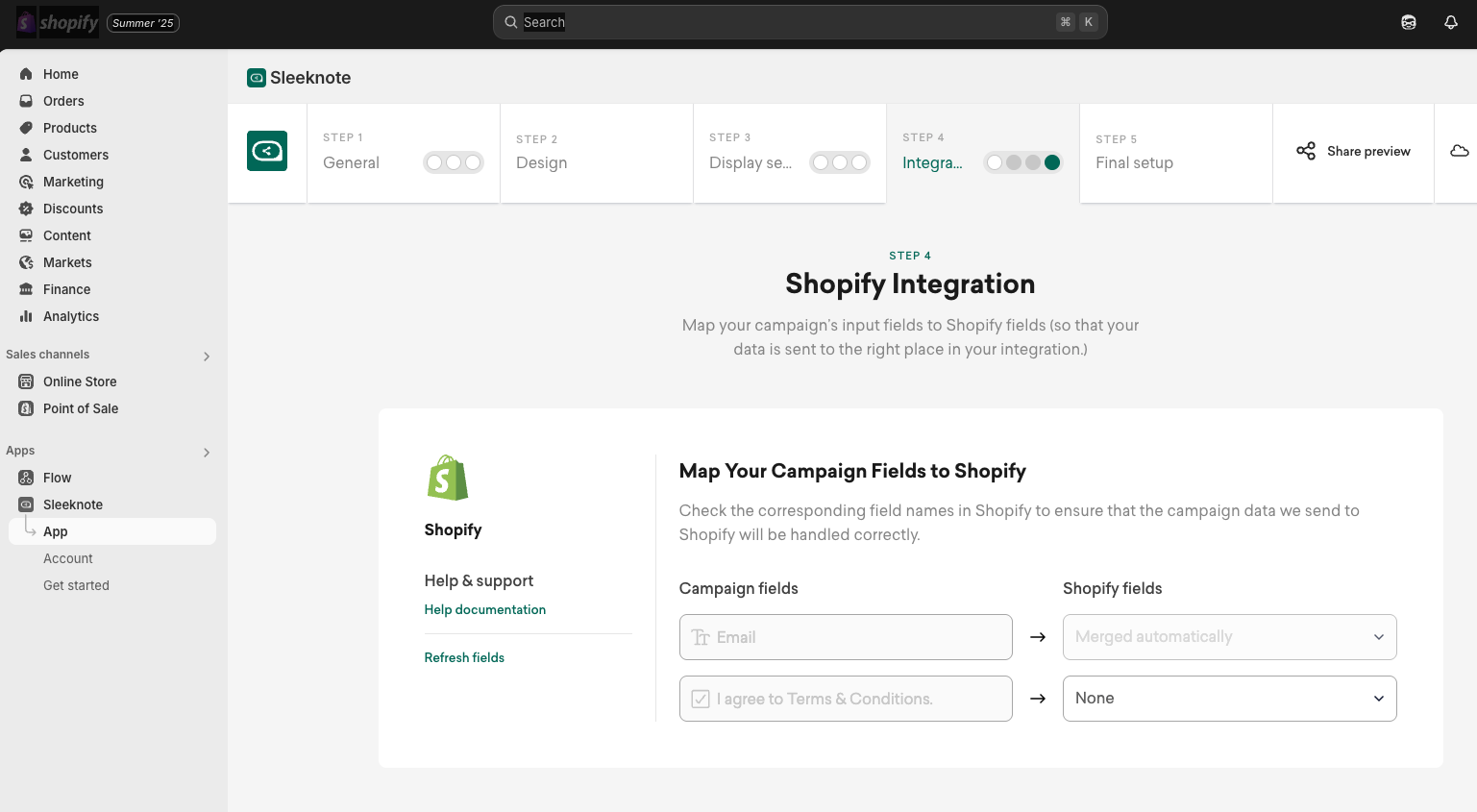
Task: Select the last dot in Step 3 Display
Action: (859, 162)
